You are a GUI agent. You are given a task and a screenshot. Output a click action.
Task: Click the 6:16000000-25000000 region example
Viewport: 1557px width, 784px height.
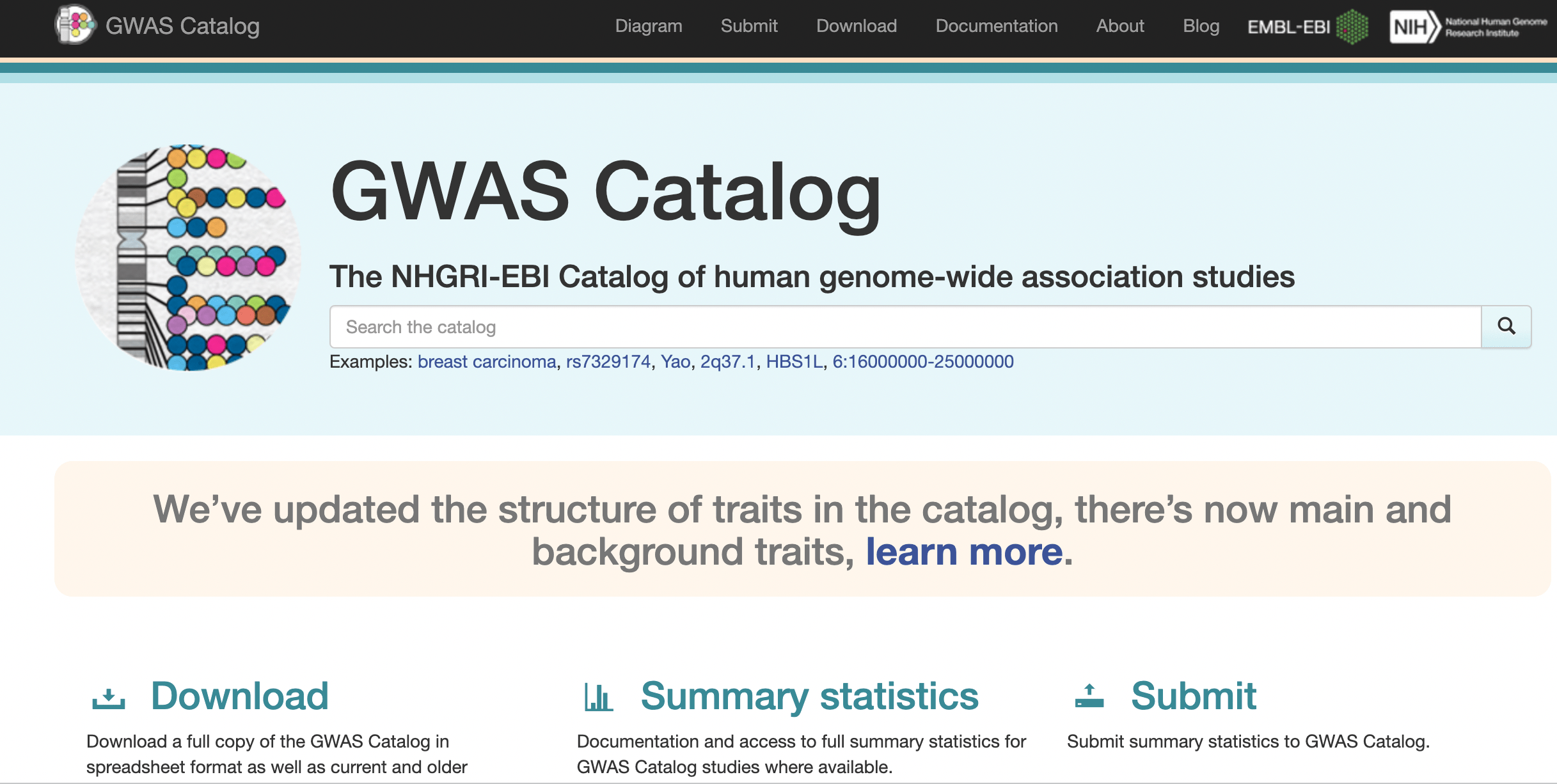point(922,362)
